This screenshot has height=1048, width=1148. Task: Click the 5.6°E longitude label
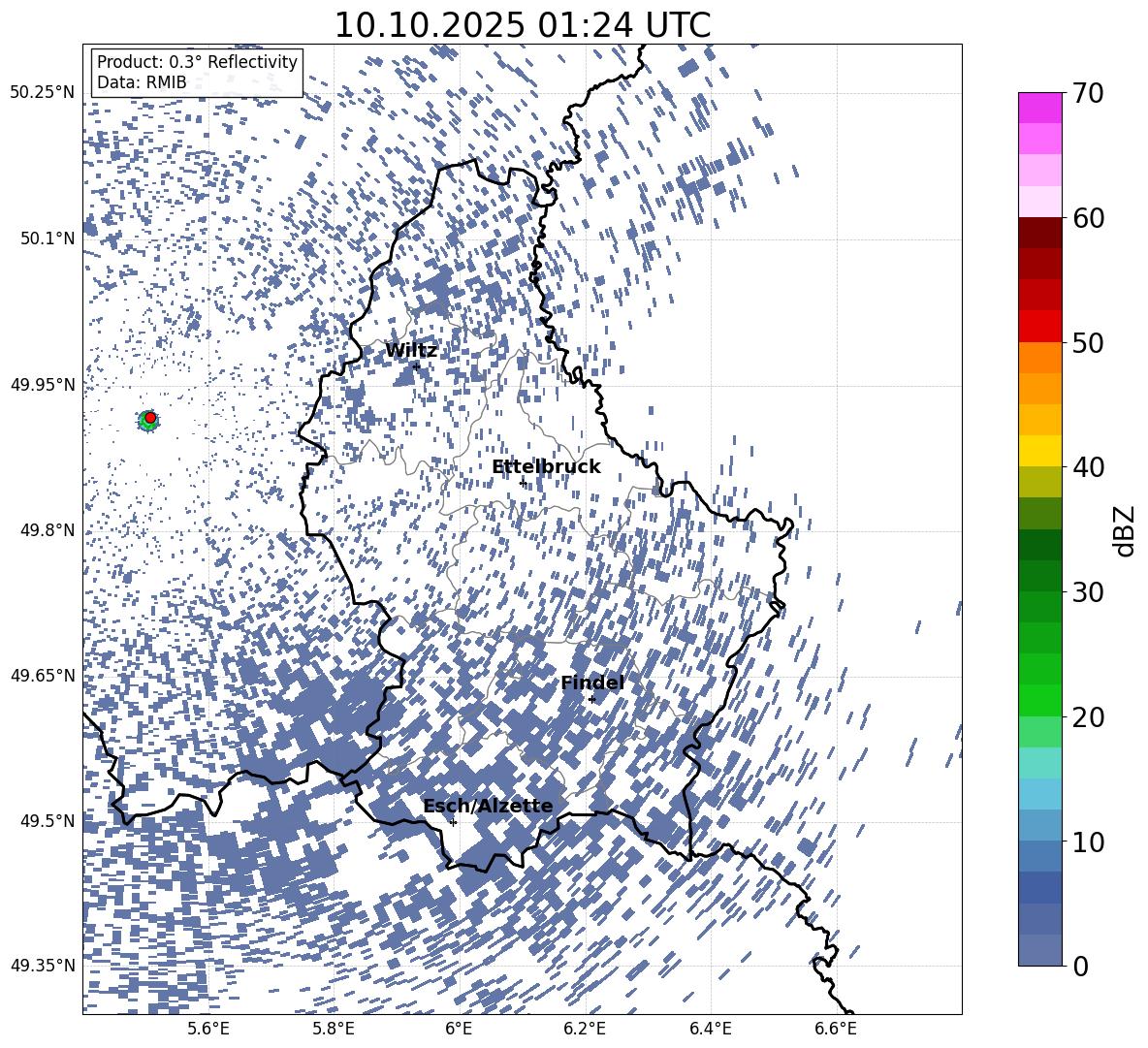point(207,1029)
